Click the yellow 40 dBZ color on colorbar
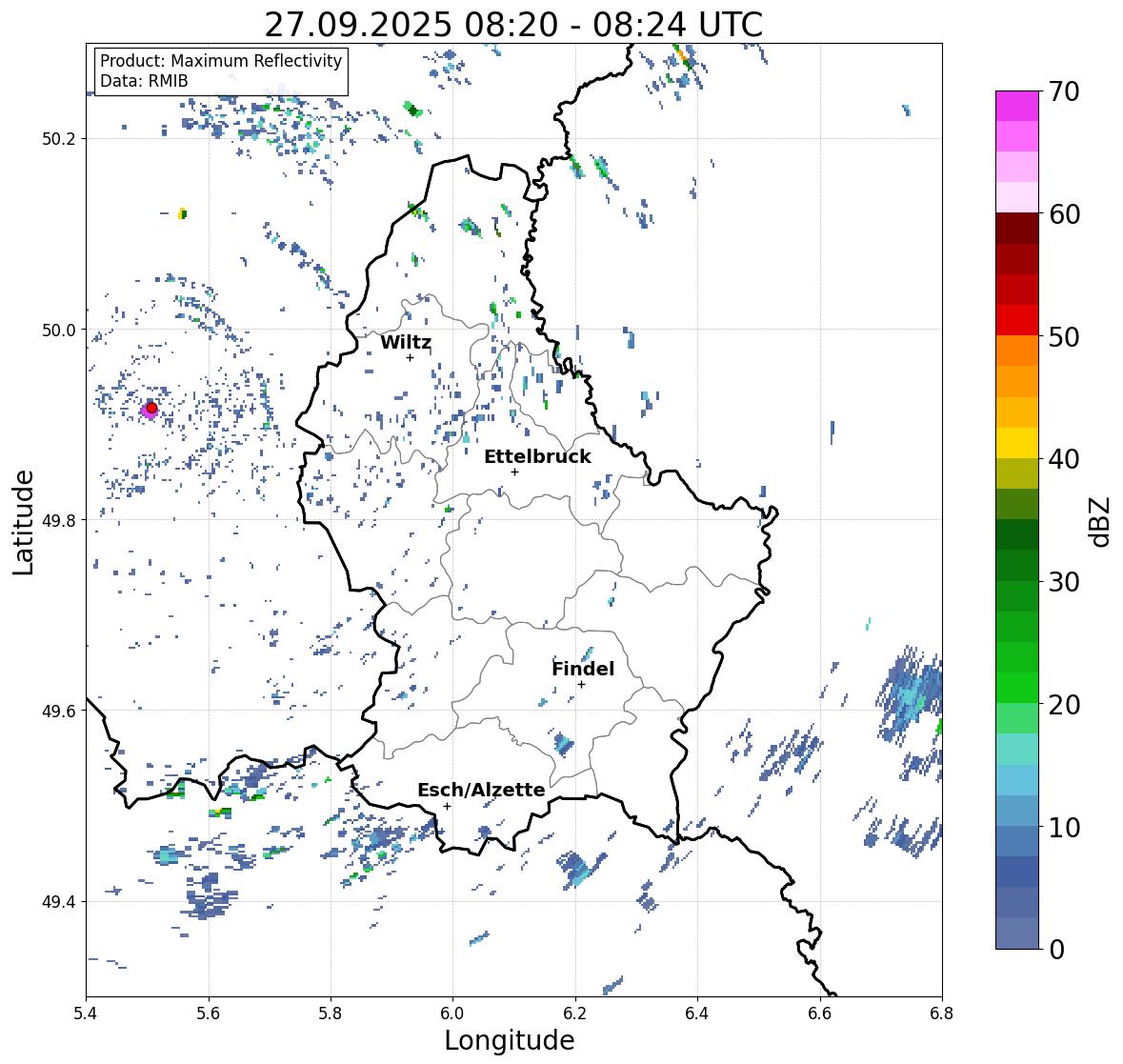Viewport: 1123px width, 1064px height. 1017,443
